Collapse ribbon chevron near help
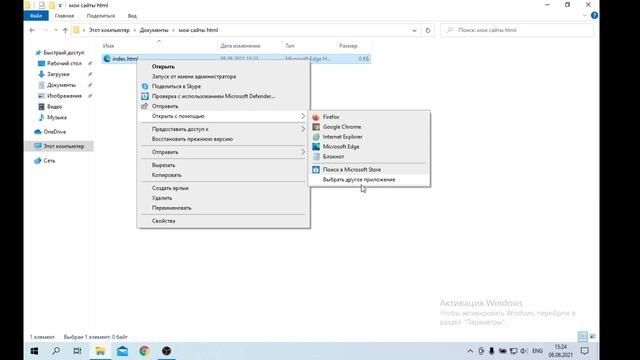Viewport: 640px width, 360px height. click(584, 16)
